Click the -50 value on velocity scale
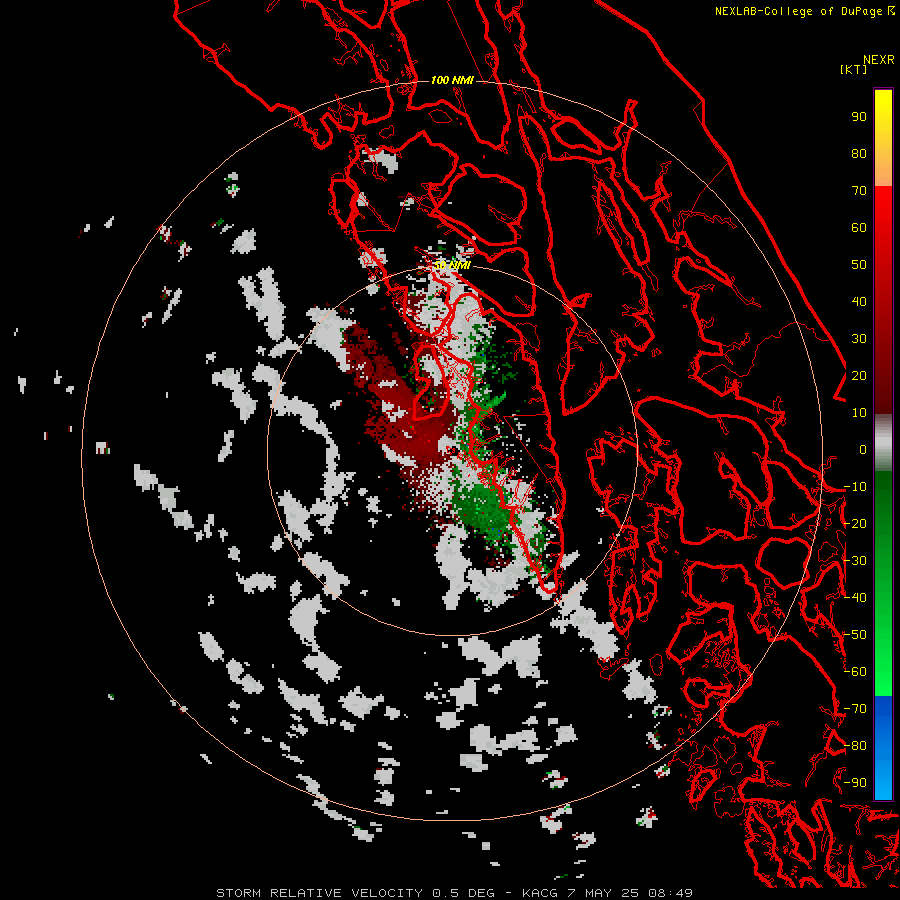The image size is (900, 900). (855, 635)
